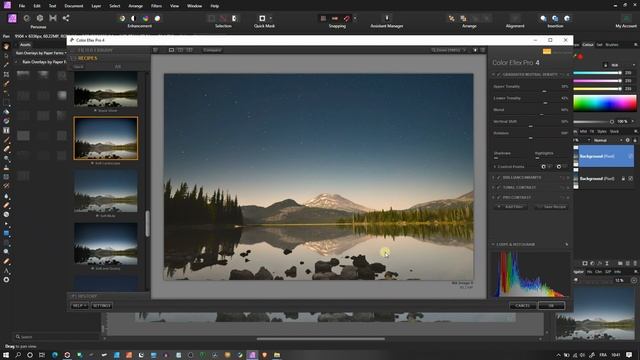Click the Settings button in Color Efex
The width and height of the screenshot is (640, 360).
coord(102,306)
